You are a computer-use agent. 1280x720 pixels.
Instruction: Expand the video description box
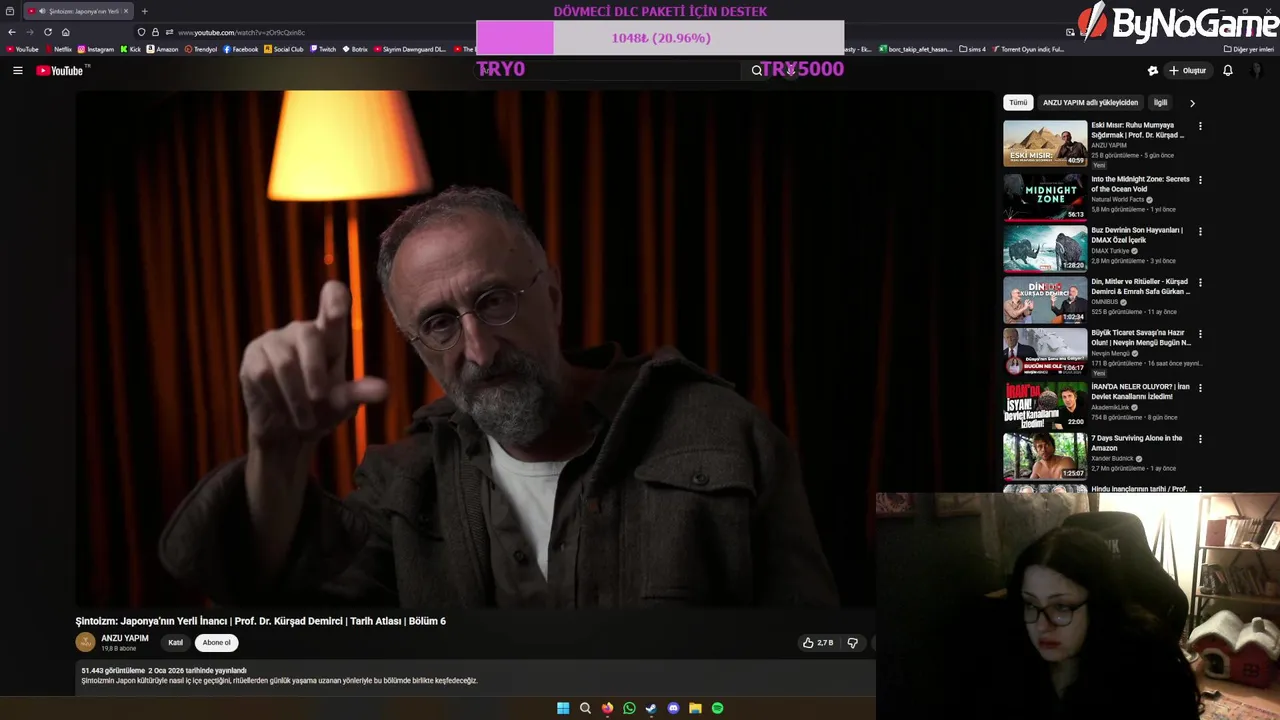coord(476,677)
